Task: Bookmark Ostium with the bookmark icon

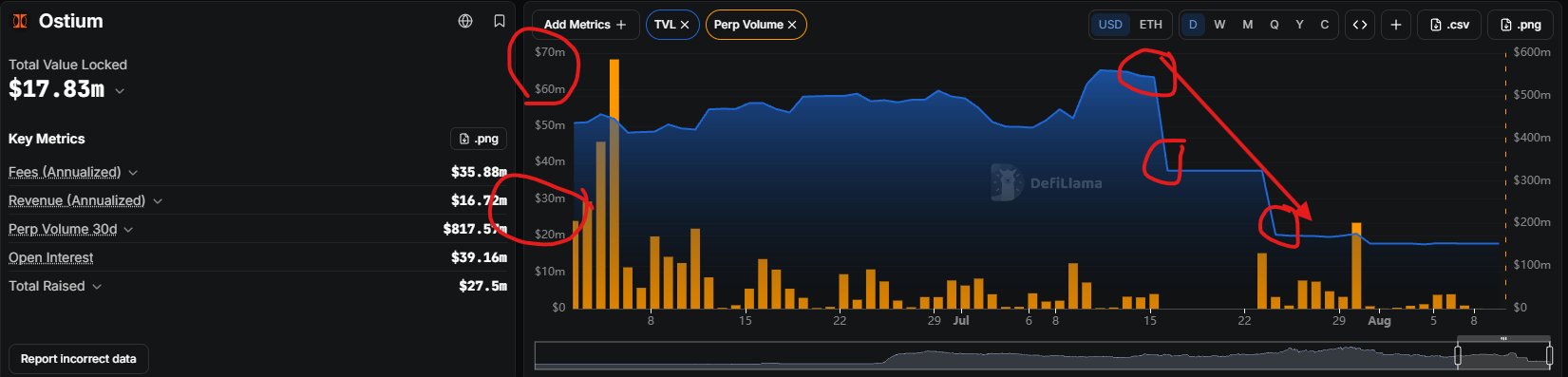Action: coord(500,21)
